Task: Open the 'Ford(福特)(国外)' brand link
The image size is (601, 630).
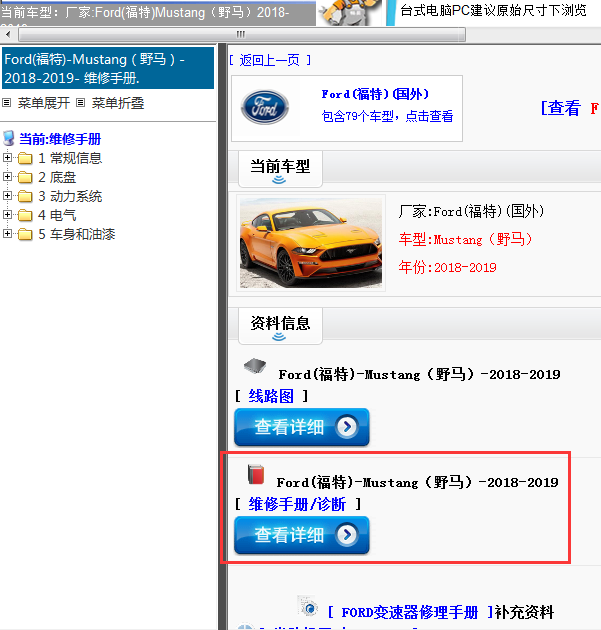Action: point(375,94)
